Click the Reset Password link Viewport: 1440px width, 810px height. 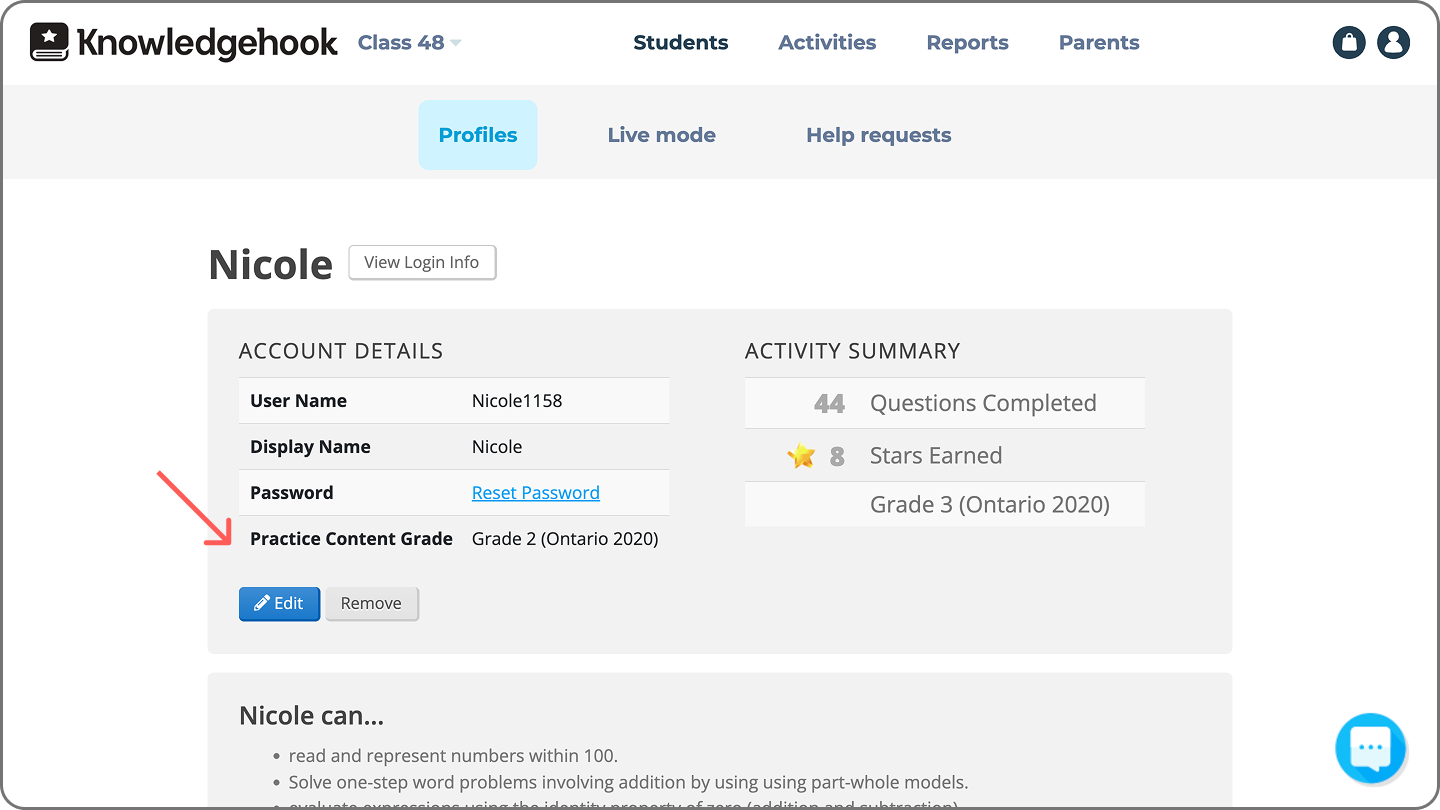pyautogui.click(x=536, y=493)
